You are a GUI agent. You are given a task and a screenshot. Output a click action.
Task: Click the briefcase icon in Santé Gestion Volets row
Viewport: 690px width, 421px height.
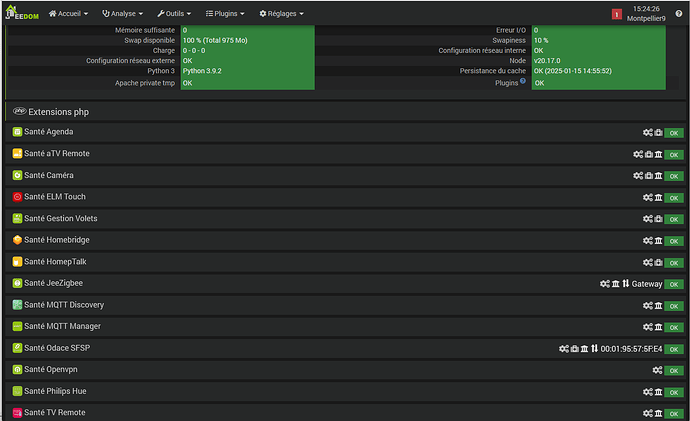[658, 219]
